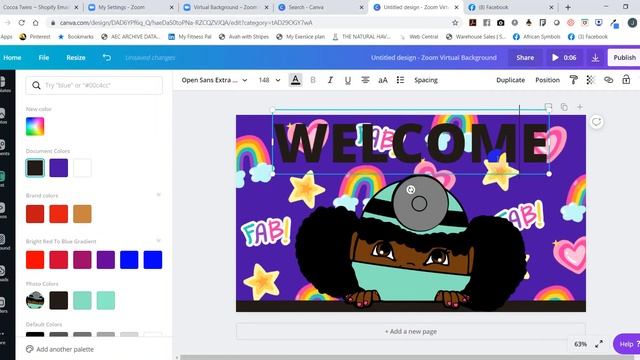
Task: Open the Help button
Action: click(628, 344)
